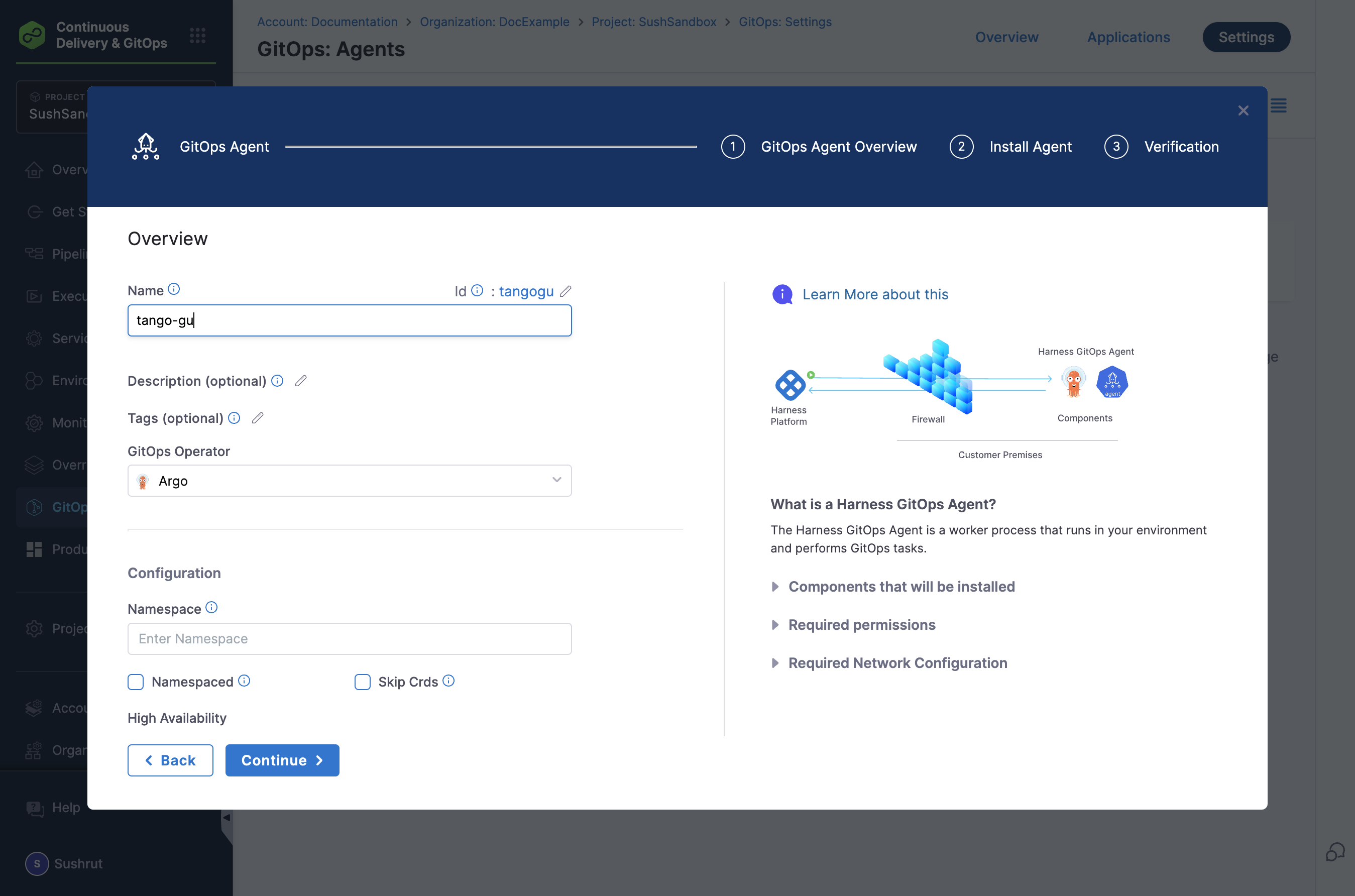
Task: Open Account: Documentation breadcrumb
Action: coord(327,22)
